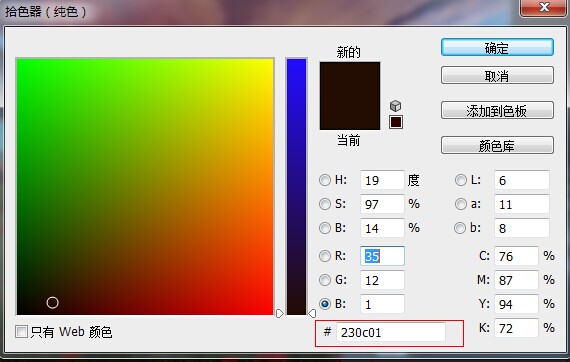Click in the color field gradient
The image size is (570, 362).
[145, 186]
